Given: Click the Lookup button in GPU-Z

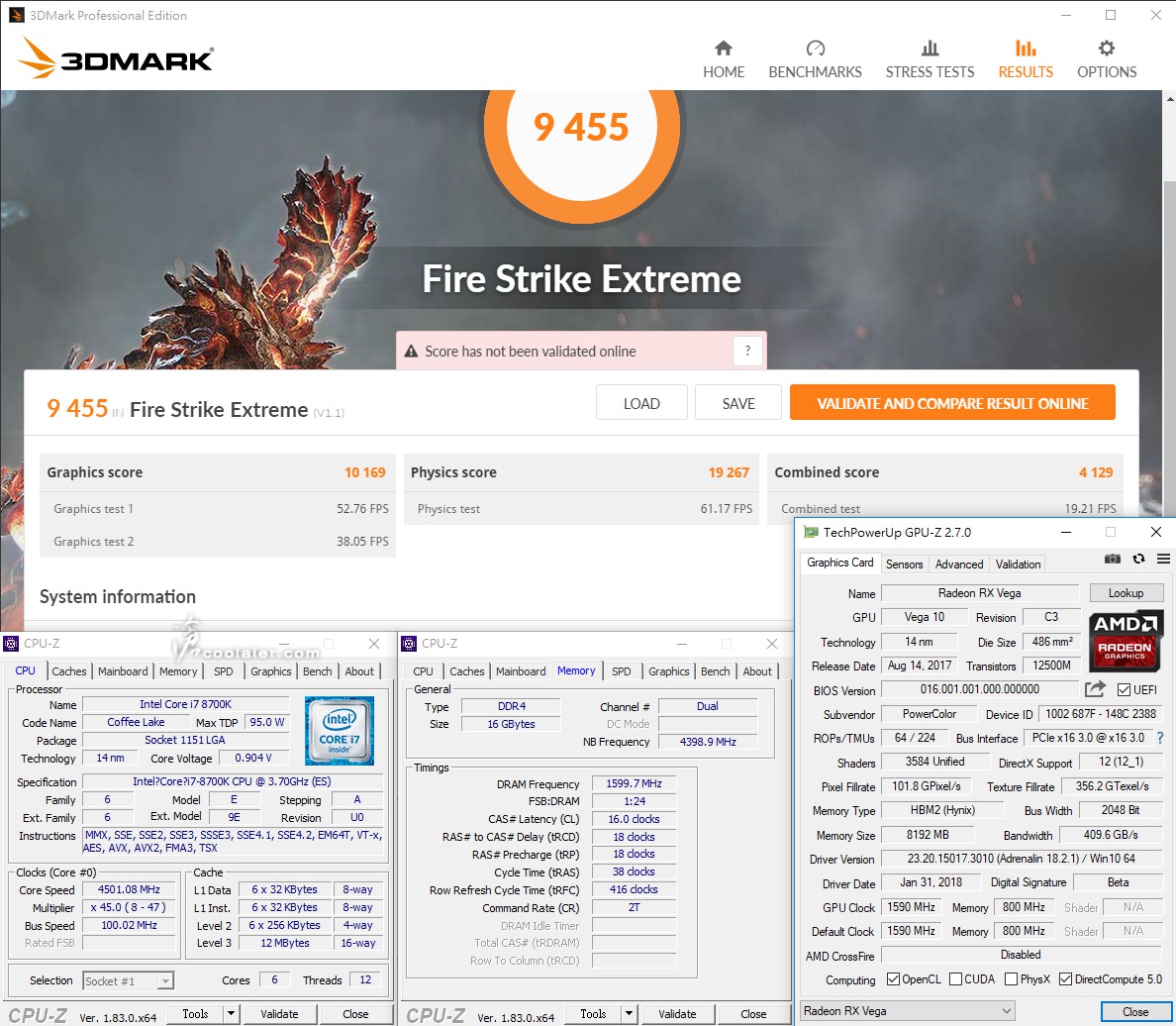Looking at the screenshot, I should (1126, 592).
